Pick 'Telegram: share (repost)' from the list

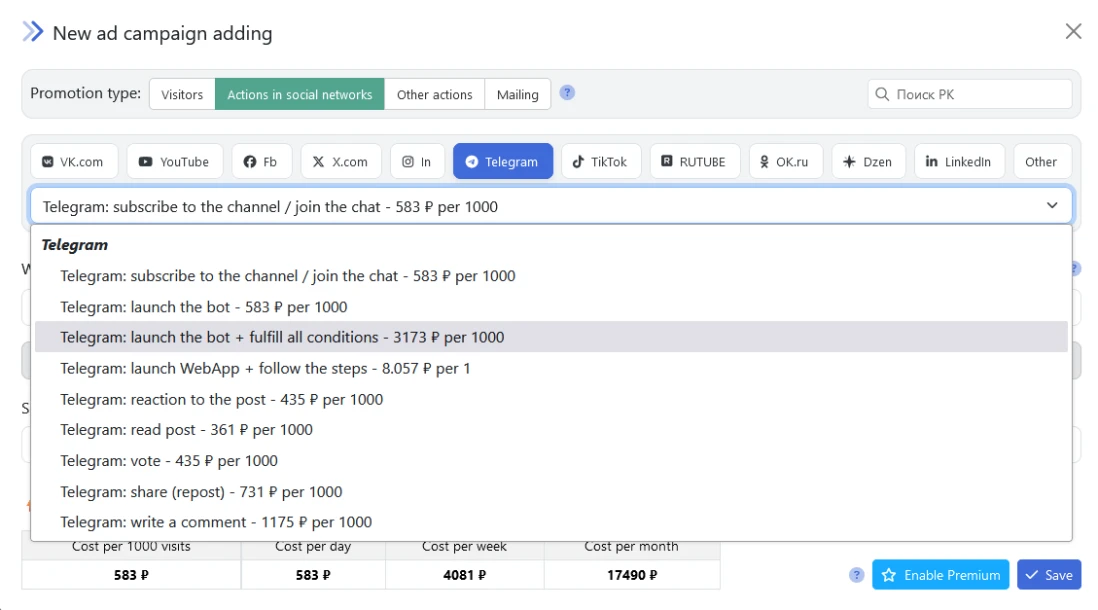pos(201,492)
